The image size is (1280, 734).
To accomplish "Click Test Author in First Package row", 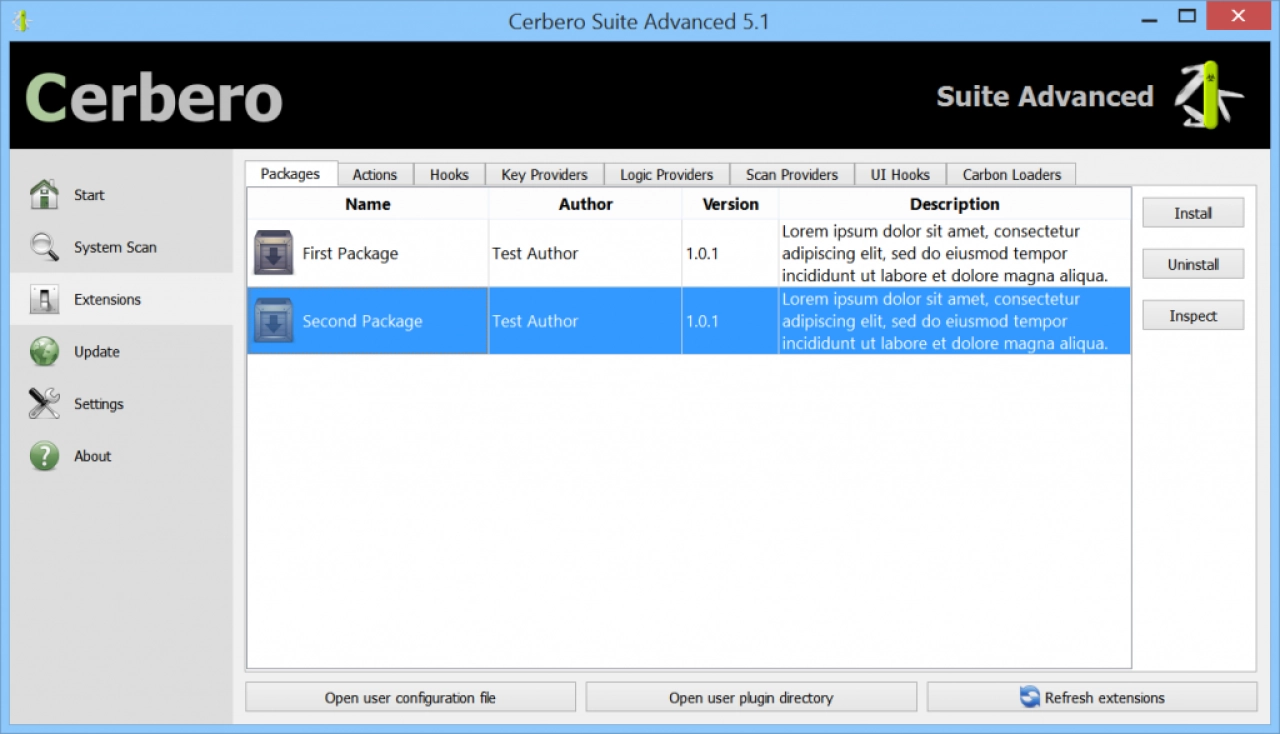I will 535,253.
